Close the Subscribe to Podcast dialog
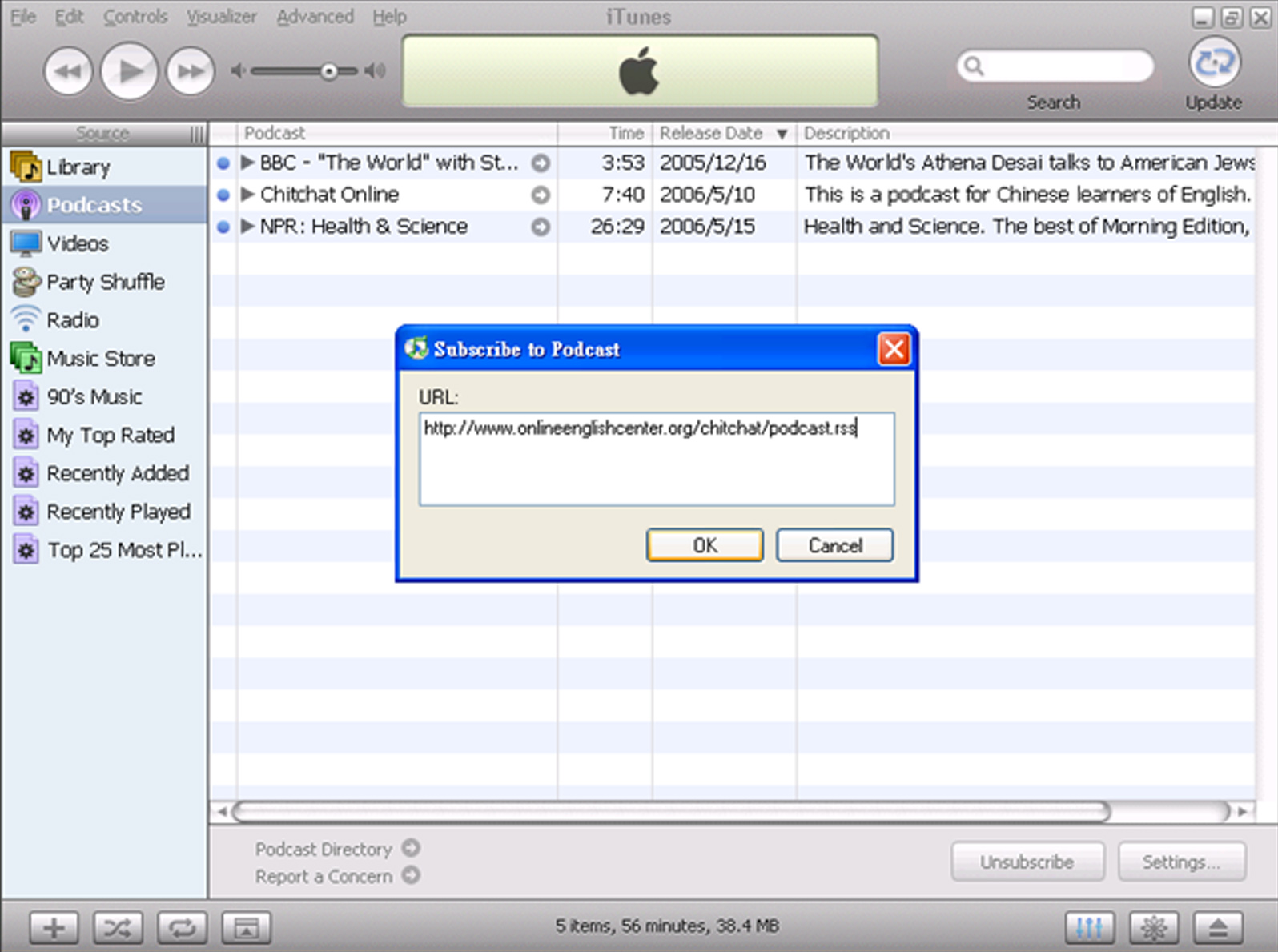This screenshot has height=952, width=1278. pos(894,349)
